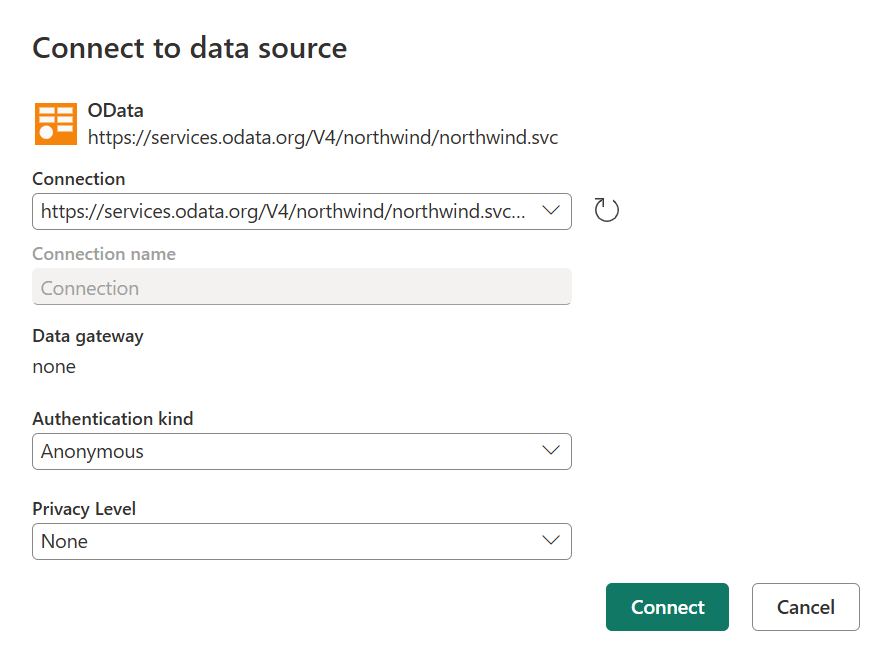
Task: Click the OData title text
Action: tap(115, 110)
